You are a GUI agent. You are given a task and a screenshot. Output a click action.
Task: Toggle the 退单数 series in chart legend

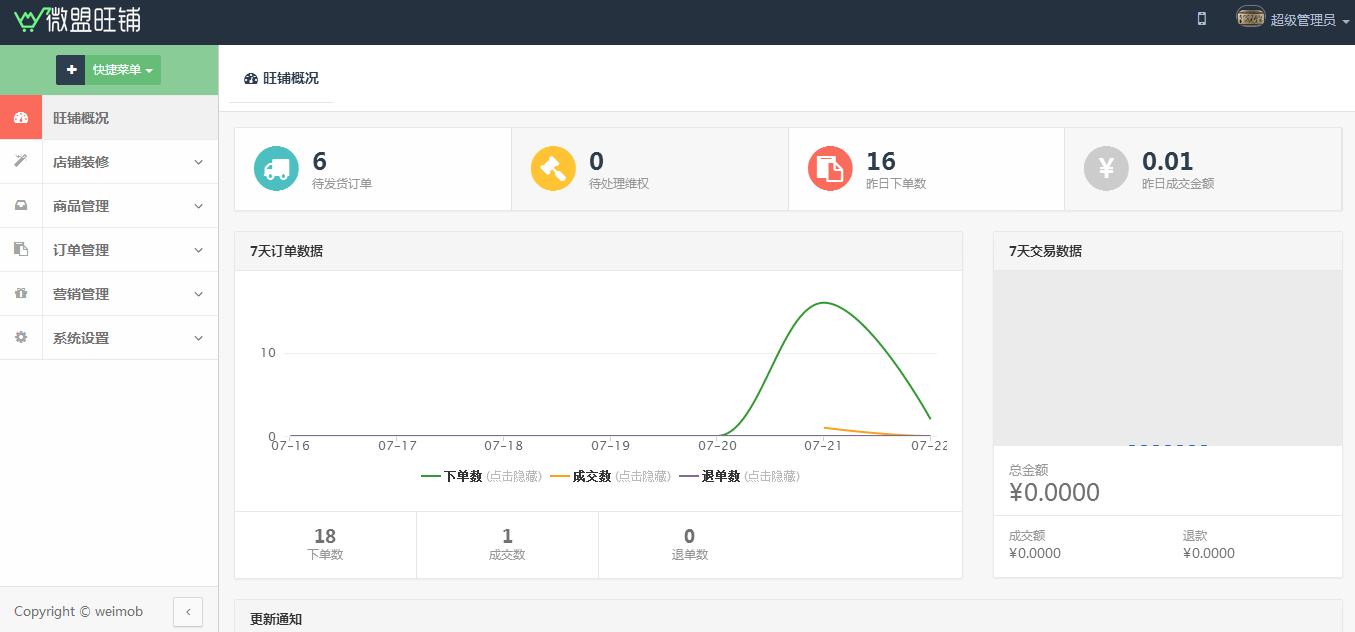(x=739, y=476)
